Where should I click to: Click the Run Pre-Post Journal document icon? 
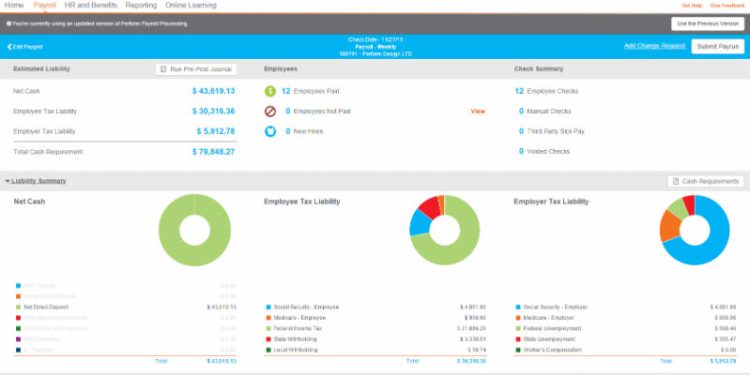click(x=163, y=69)
